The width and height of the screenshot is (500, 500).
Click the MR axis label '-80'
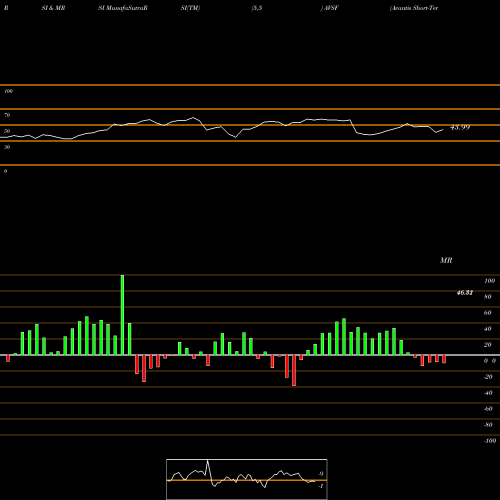[488, 425]
